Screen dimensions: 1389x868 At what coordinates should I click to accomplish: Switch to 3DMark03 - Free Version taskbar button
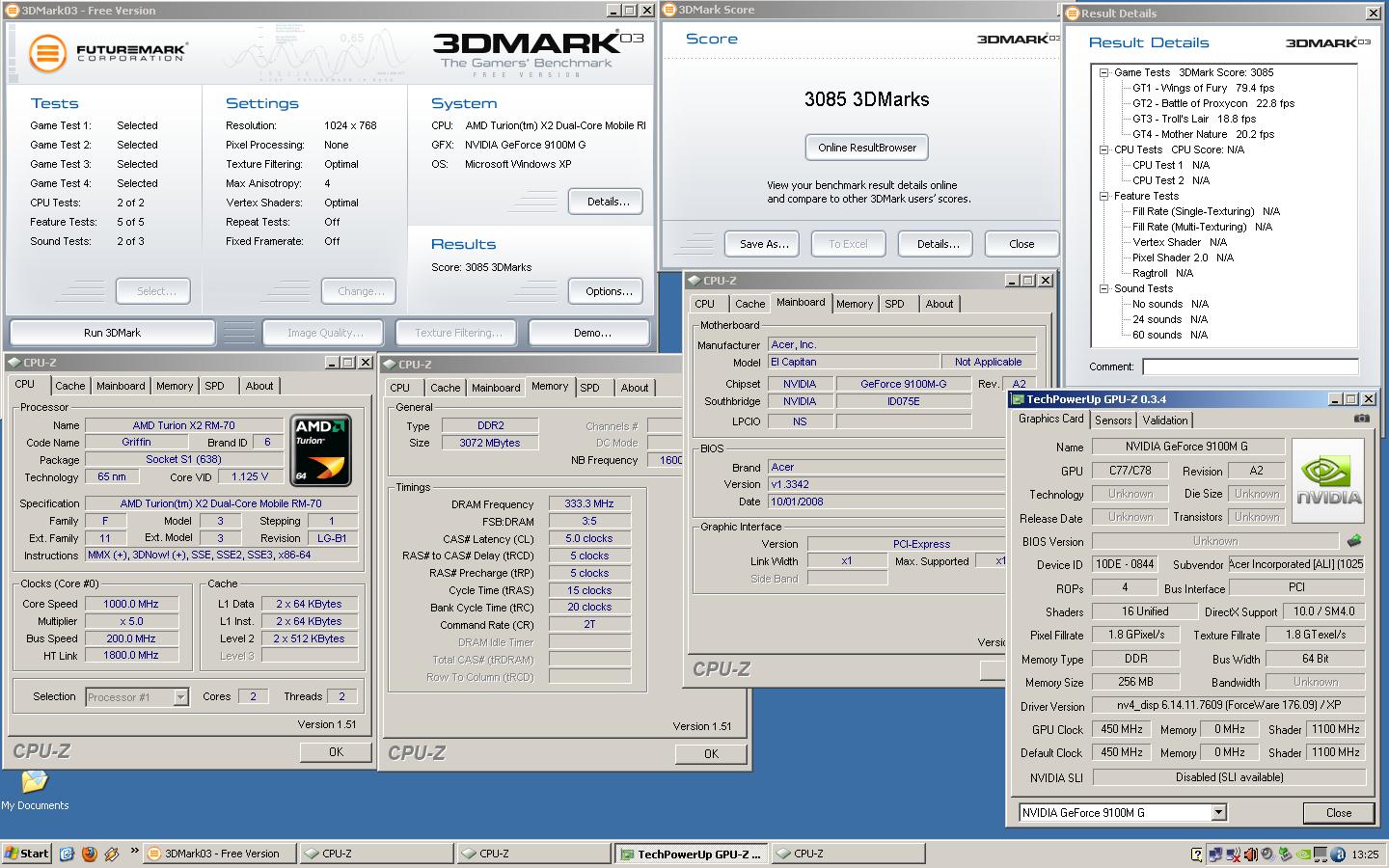tap(220, 854)
